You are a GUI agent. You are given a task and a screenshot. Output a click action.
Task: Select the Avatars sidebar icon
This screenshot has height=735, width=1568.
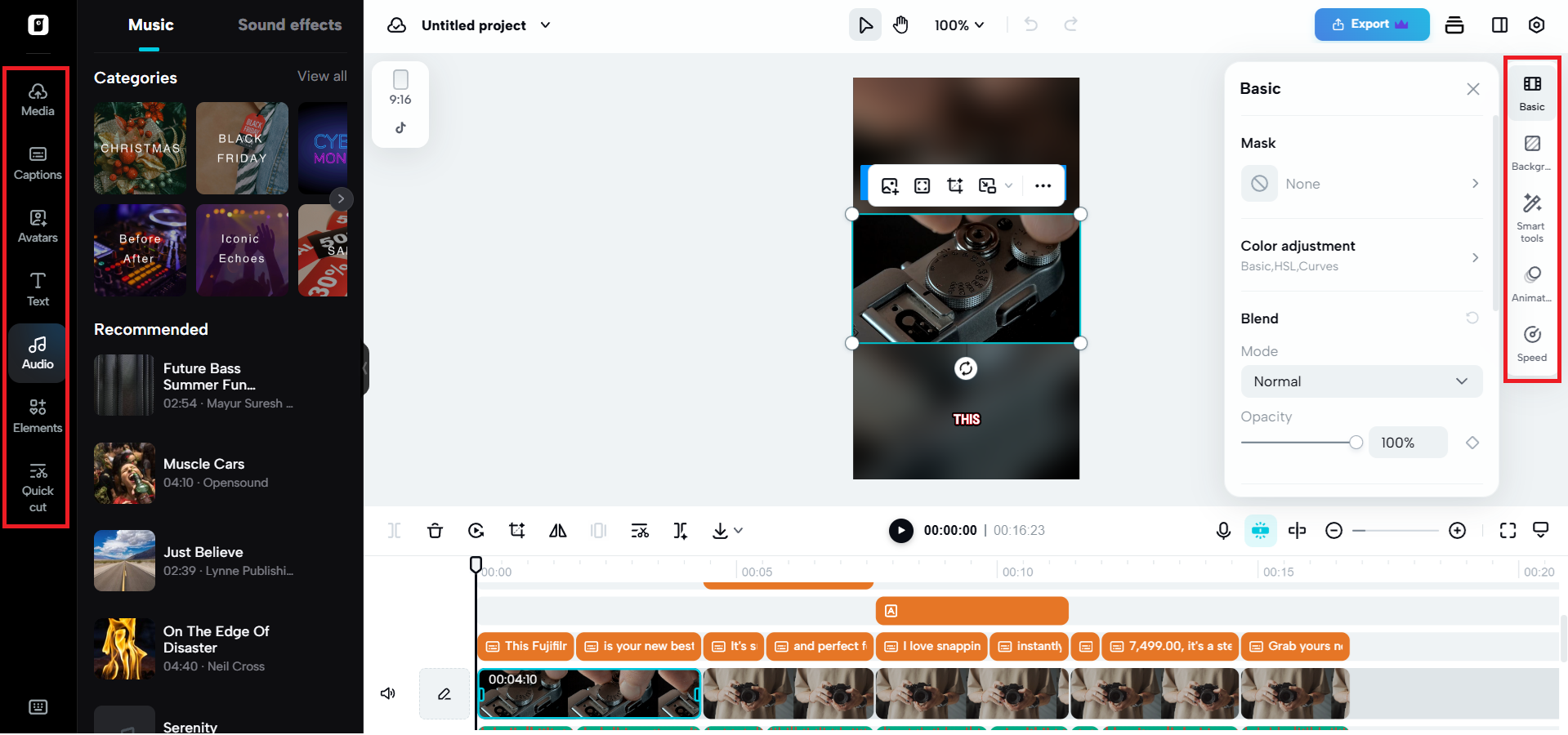pyautogui.click(x=37, y=225)
